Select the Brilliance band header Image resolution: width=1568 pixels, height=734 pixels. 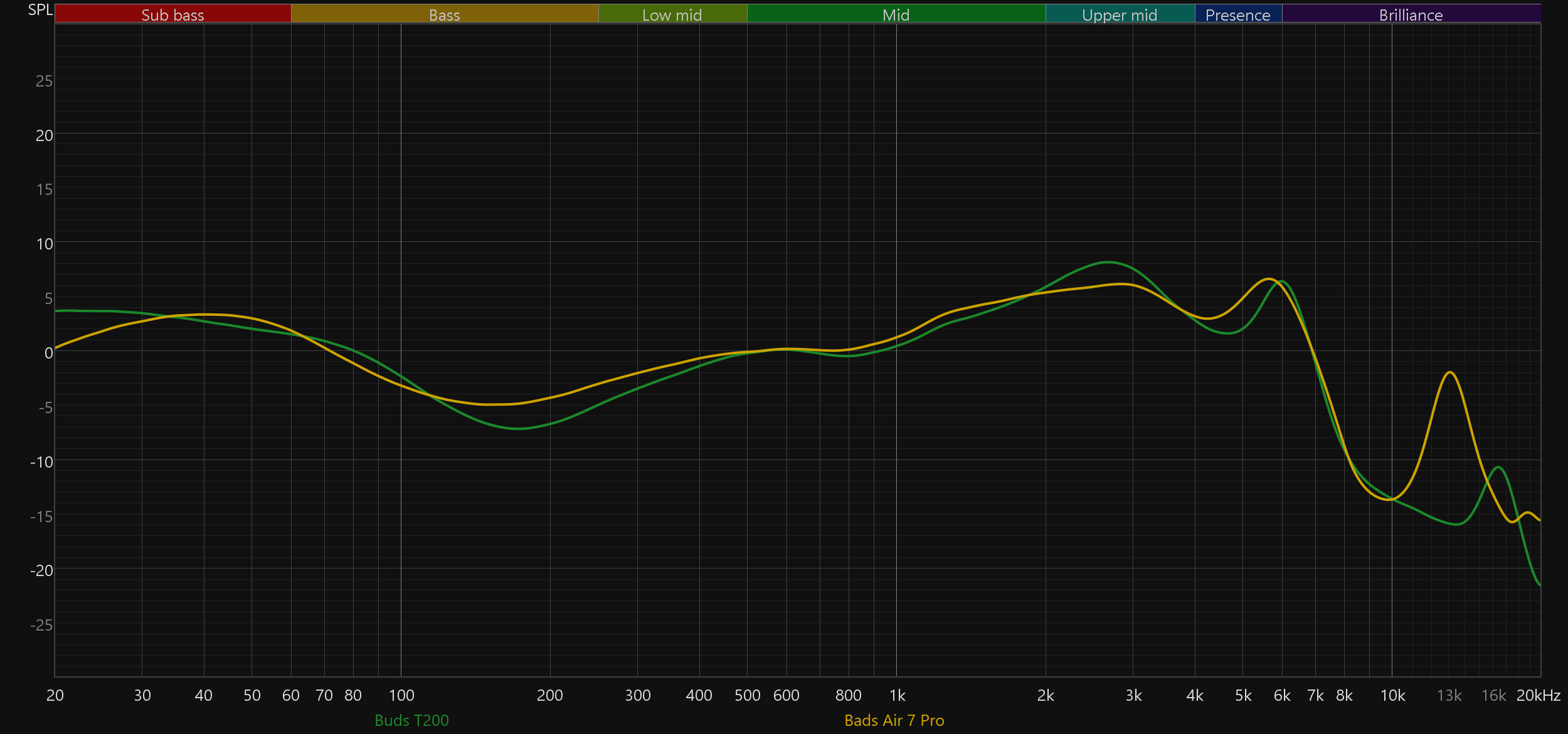pos(1411,14)
